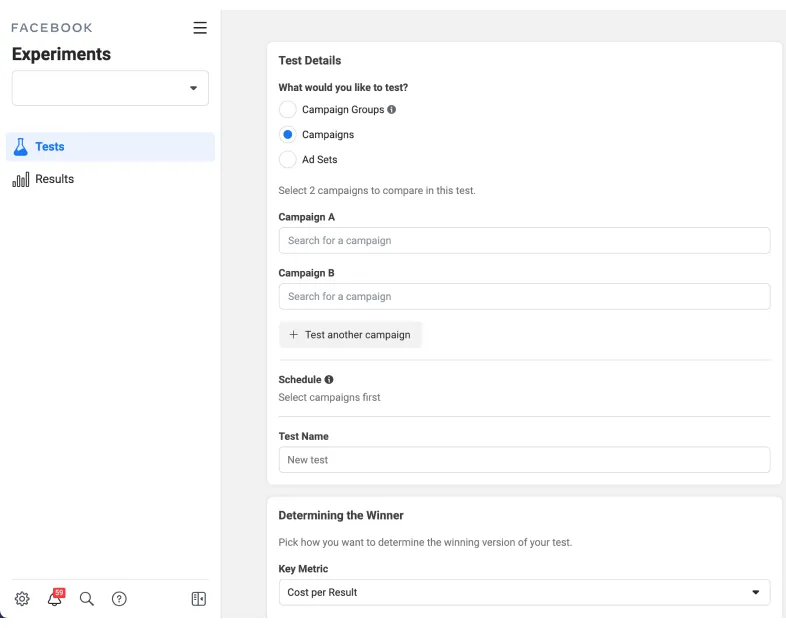Screen dimensions: 786x628
Task: Click the search magnifier icon
Action: (87, 599)
